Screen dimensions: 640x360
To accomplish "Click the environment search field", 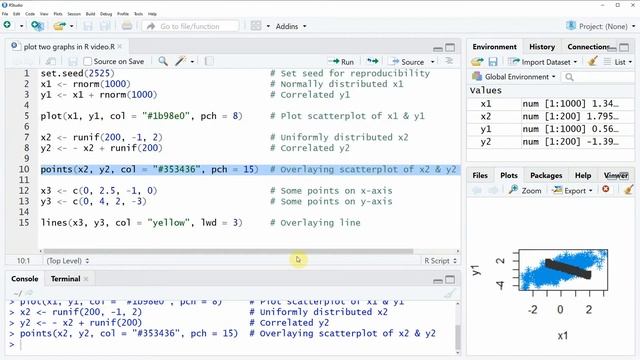I will 598,77.
